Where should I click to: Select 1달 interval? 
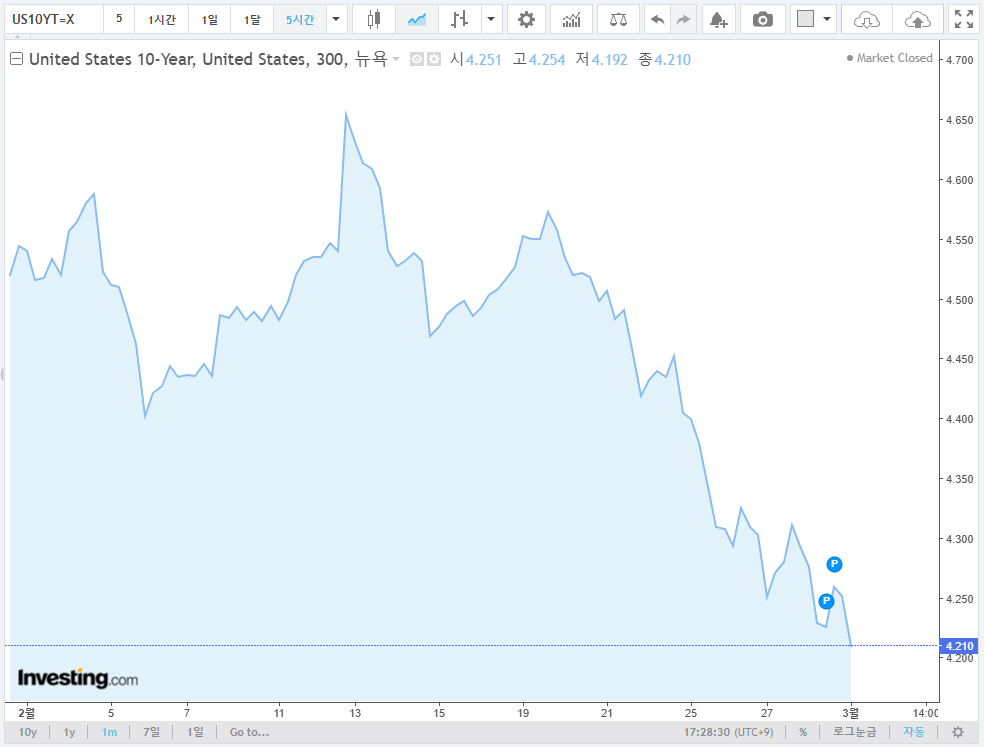point(252,19)
